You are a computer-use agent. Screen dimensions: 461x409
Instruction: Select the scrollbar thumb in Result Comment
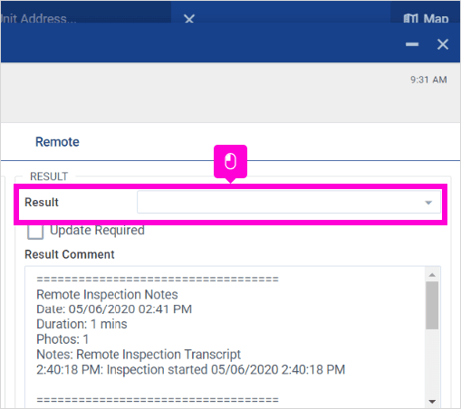pyautogui.click(x=432, y=305)
